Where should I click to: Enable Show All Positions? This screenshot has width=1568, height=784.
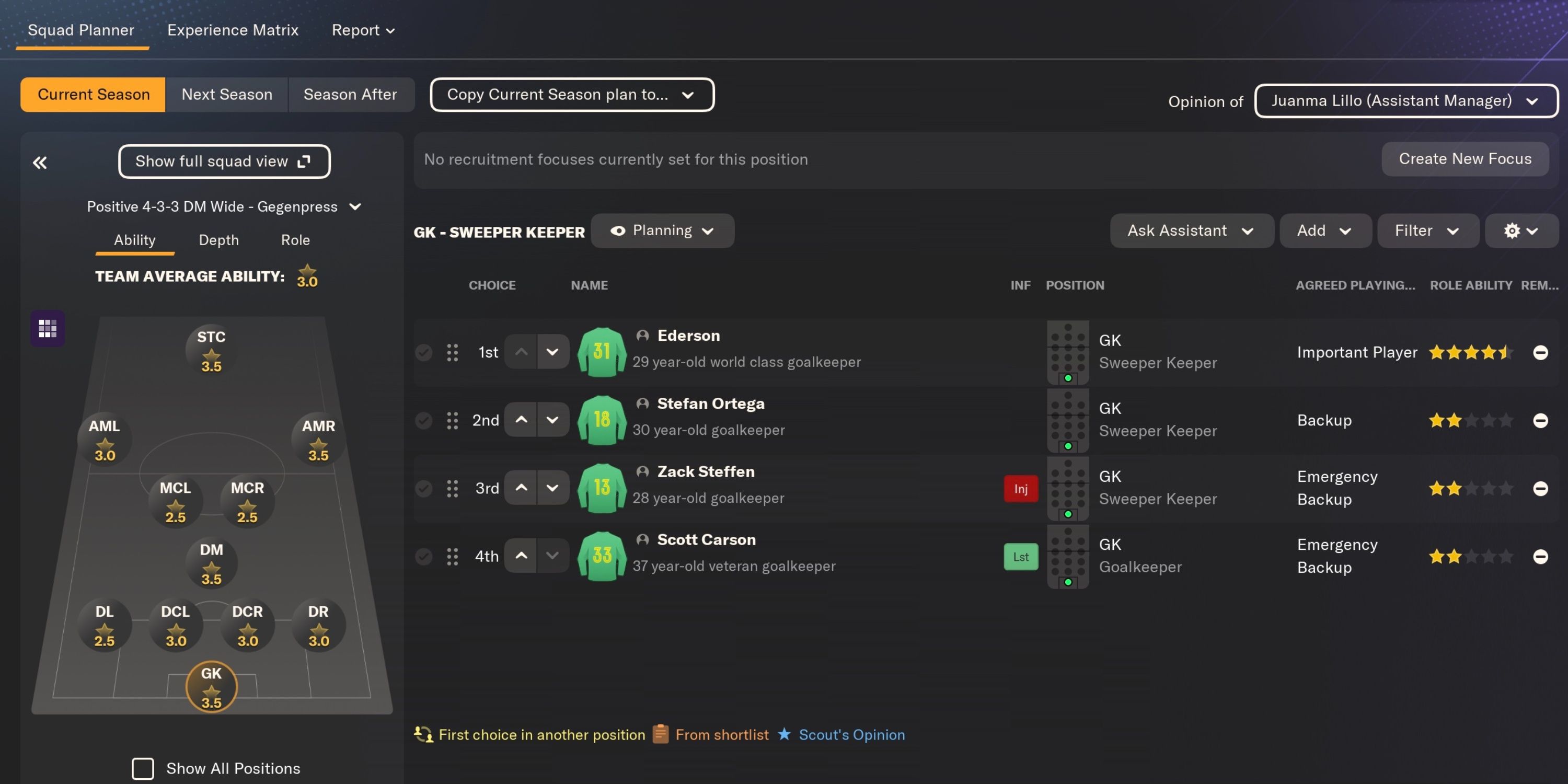point(143,769)
